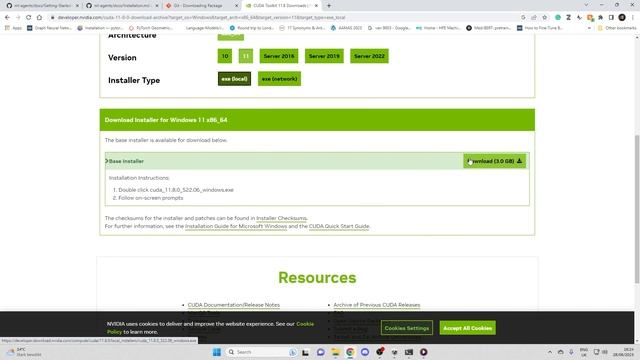This screenshot has width=640, height=360.
Task: Open Windows Start menu in the taskbar
Action: click(x=217, y=352)
